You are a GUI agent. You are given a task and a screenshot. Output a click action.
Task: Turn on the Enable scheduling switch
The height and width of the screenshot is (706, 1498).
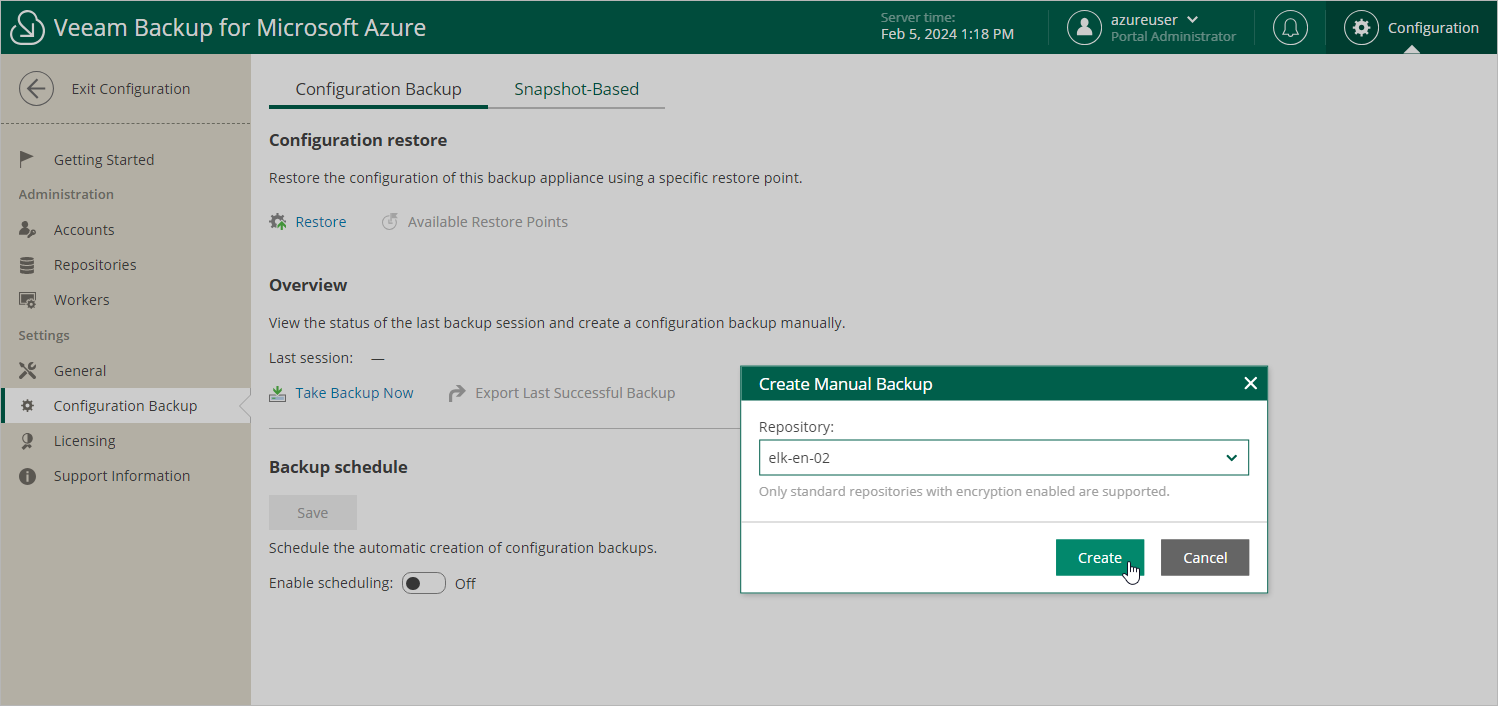pyautogui.click(x=424, y=583)
